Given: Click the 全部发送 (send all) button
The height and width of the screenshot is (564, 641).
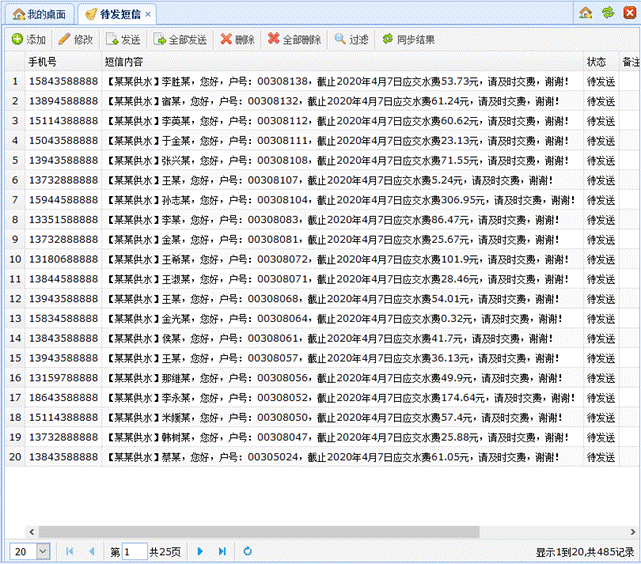Looking at the screenshot, I should pyautogui.click(x=180, y=40).
